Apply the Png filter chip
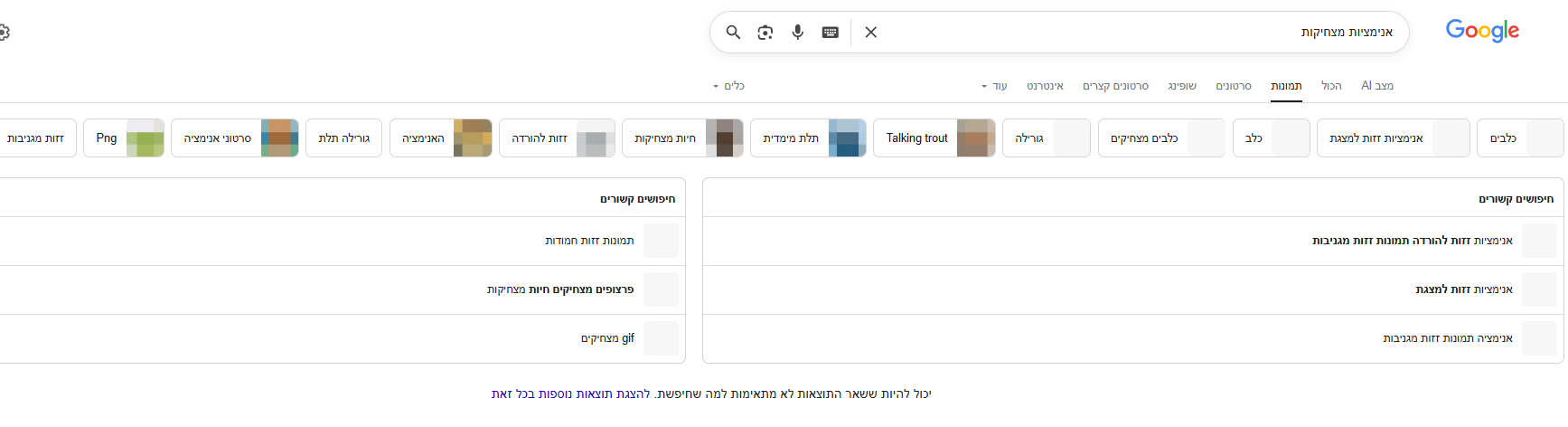 tap(124, 138)
